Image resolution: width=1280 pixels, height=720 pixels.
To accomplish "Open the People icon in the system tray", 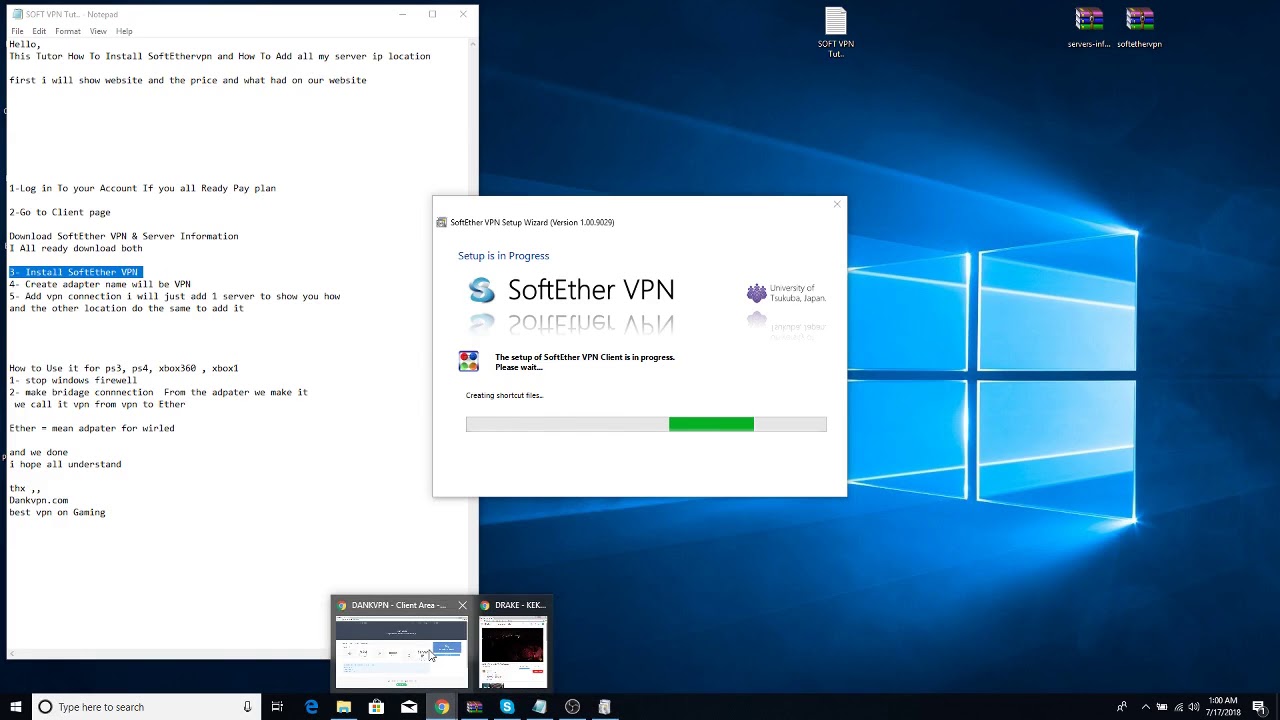I will [1122, 707].
